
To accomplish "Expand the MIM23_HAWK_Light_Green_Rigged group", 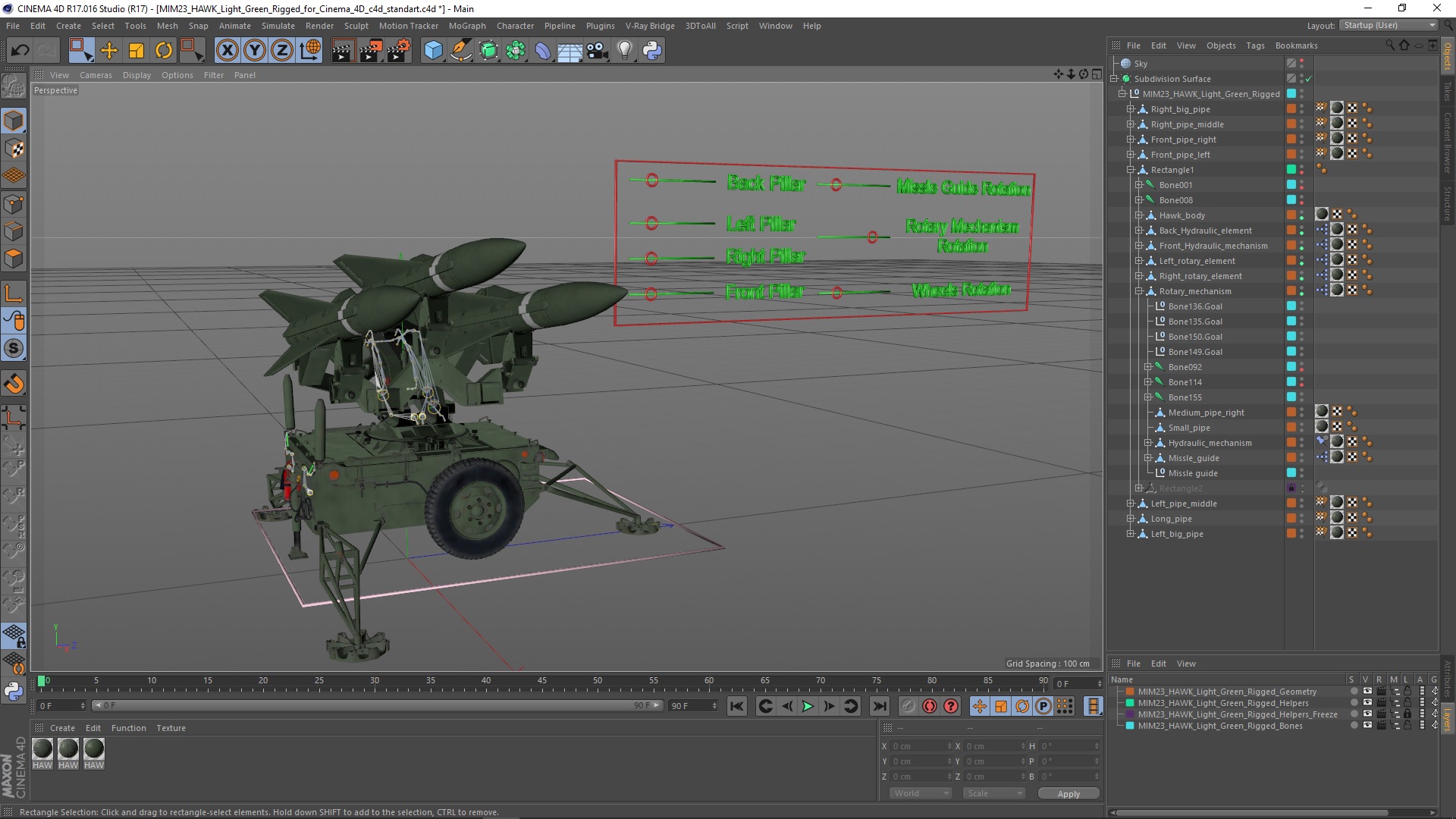I will (x=1121, y=93).
